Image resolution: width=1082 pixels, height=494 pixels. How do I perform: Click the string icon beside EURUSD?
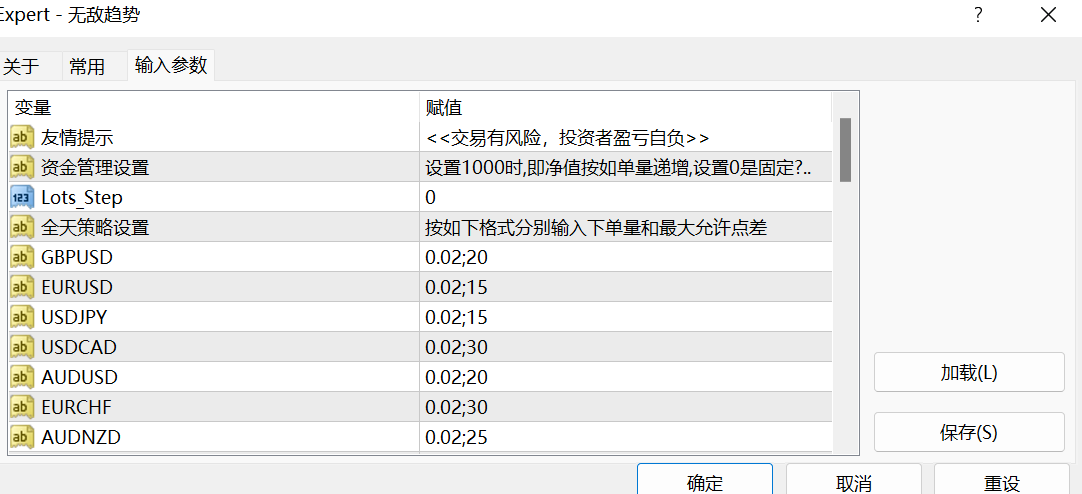pyautogui.click(x=22, y=287)
